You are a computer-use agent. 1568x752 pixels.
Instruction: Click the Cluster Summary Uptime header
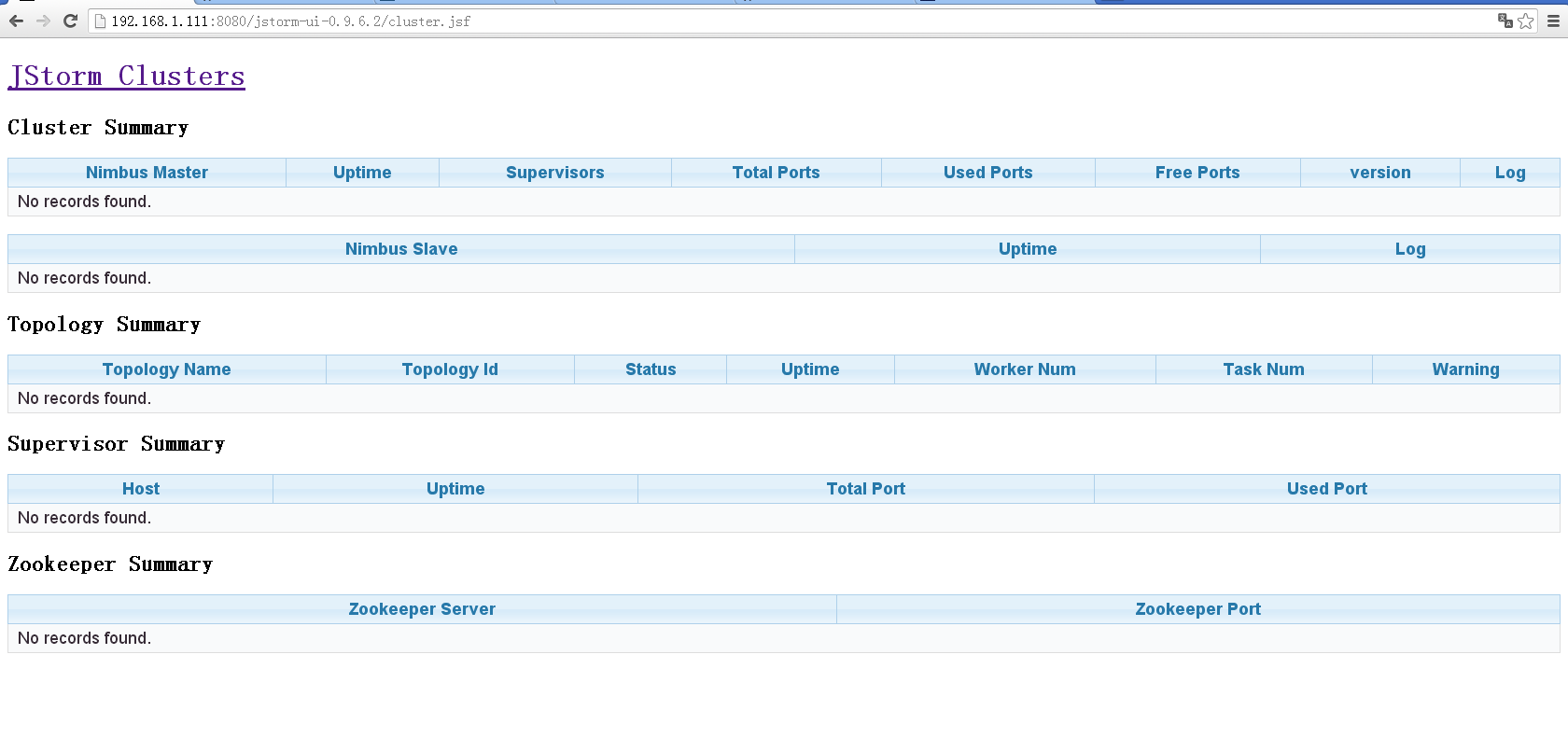(x=362, y=173)
